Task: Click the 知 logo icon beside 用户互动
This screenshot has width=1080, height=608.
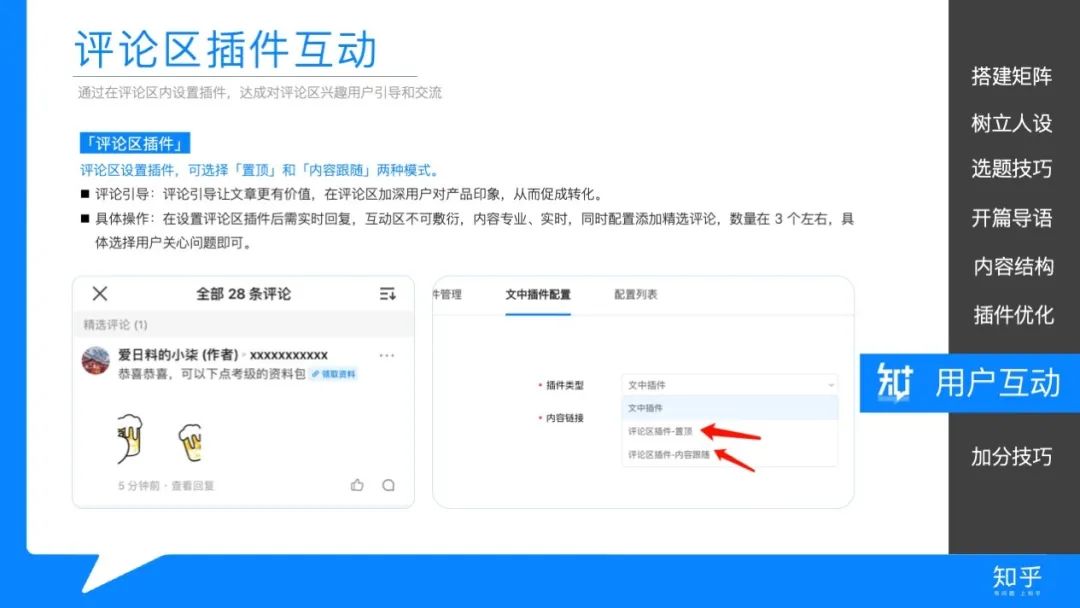Action: click(x=894, y=382)
